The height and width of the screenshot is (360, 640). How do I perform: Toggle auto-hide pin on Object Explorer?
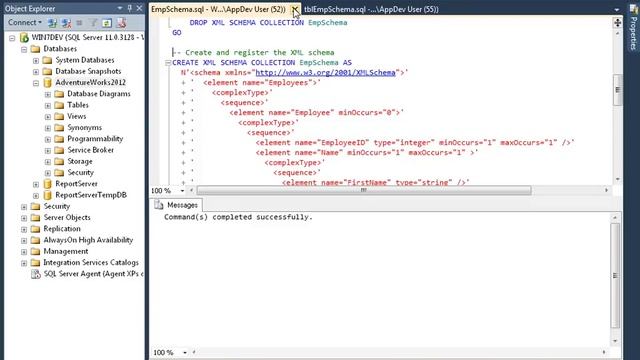[130, 8]
